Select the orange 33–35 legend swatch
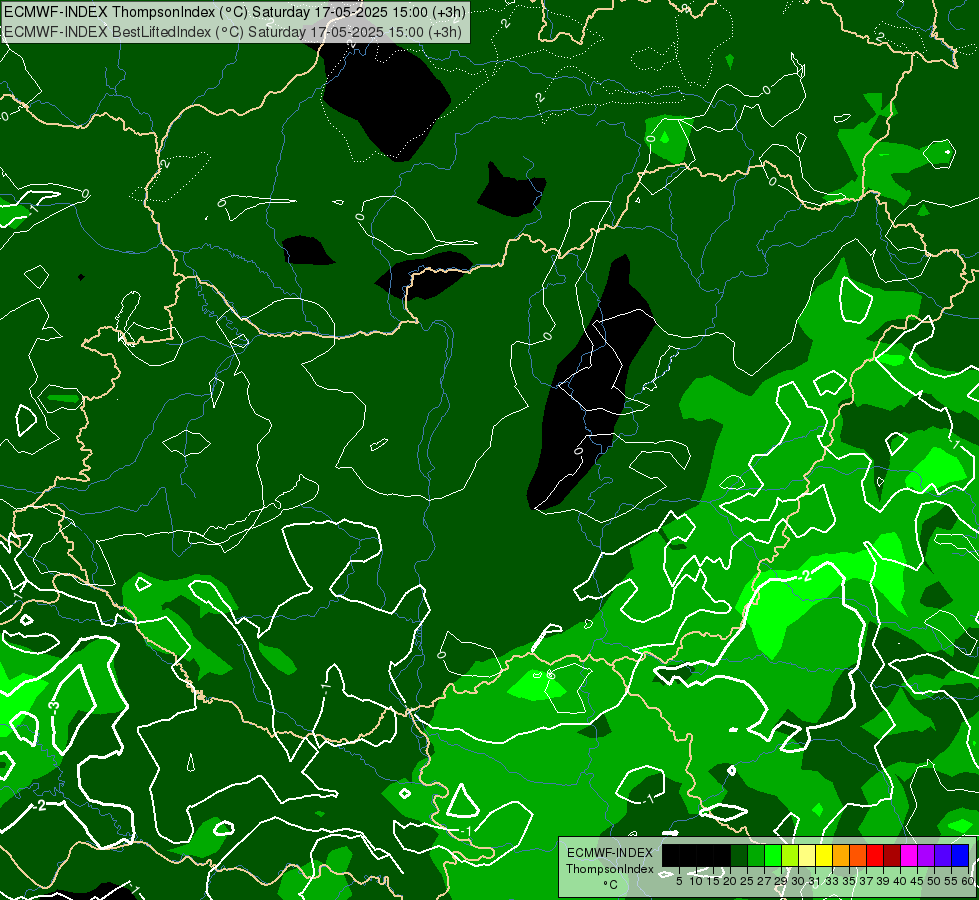Screen dimensions: 979x900 pos(841,855)
